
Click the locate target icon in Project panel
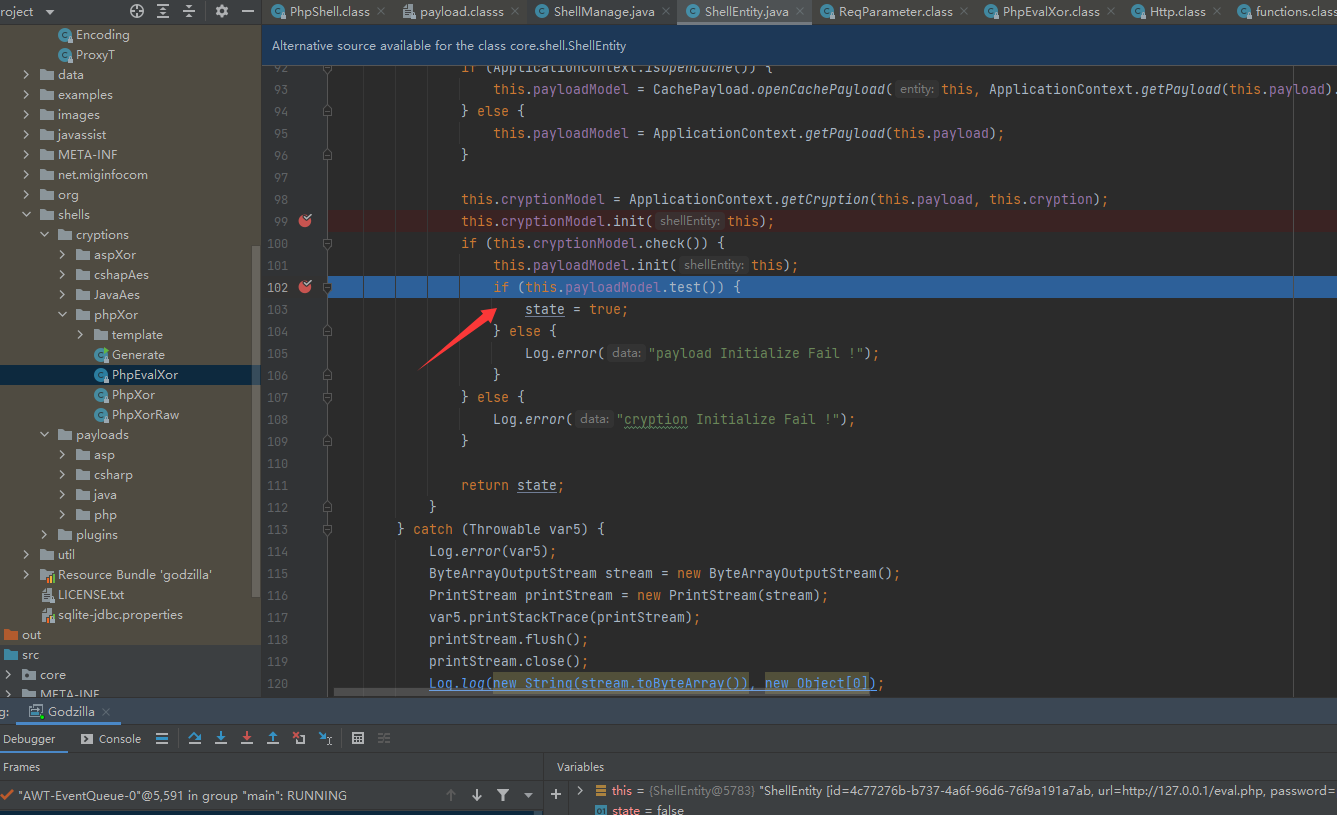[x=137, y=11]
